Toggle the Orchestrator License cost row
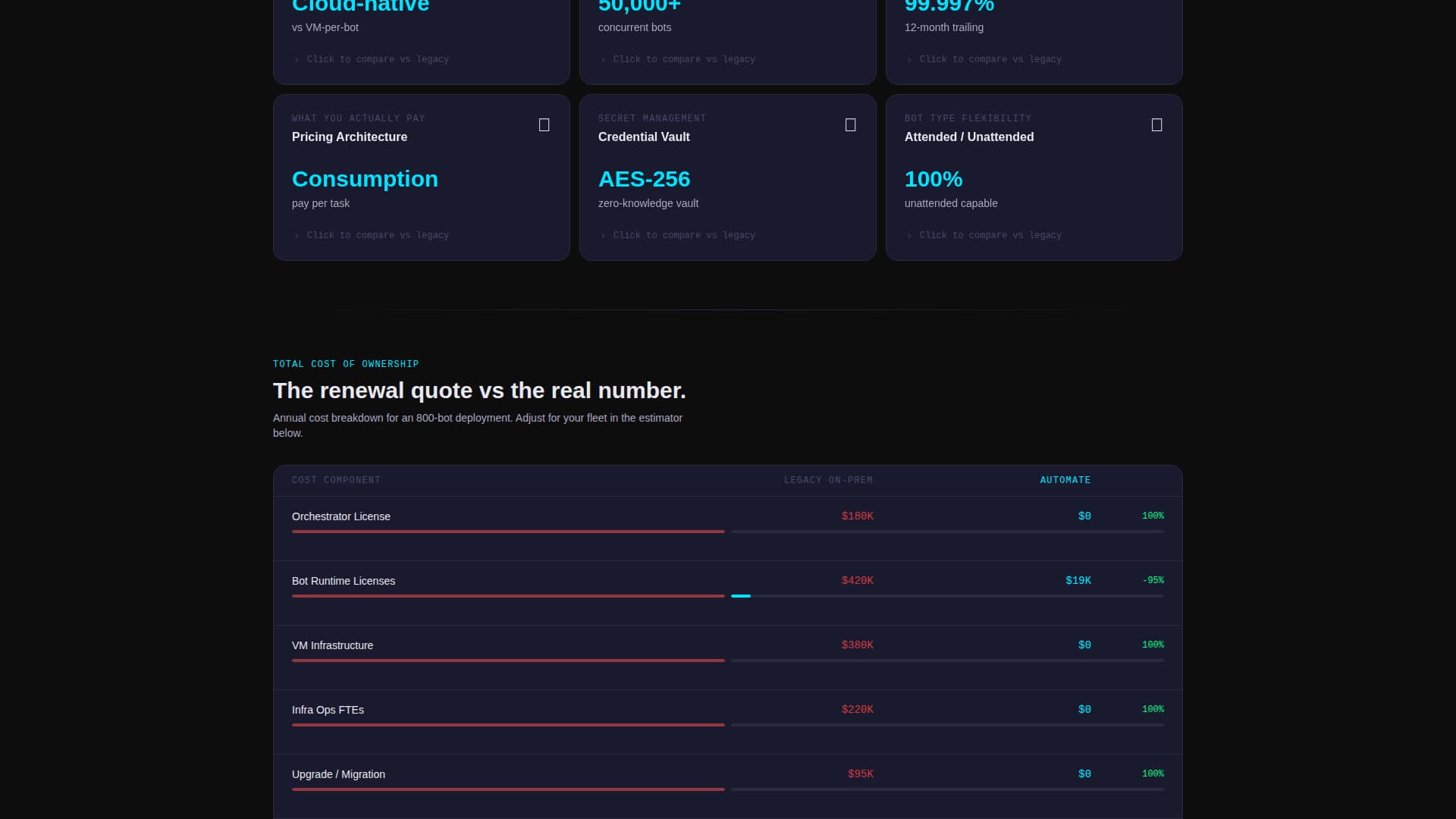Viewport: 1456px width, 819px height. pyautogui.click(x=727, y=522)
